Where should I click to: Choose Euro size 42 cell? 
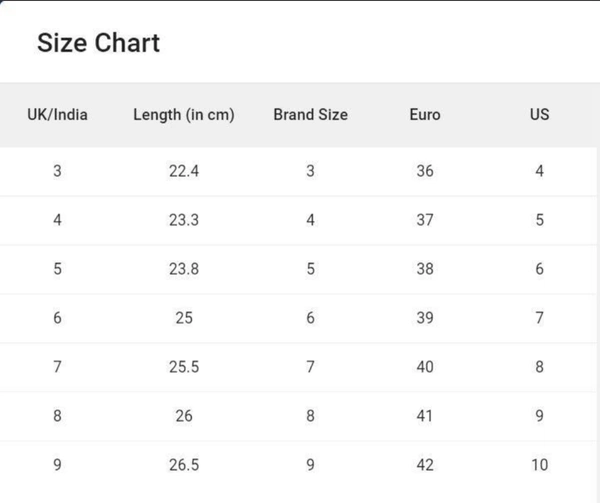(425, 465)
